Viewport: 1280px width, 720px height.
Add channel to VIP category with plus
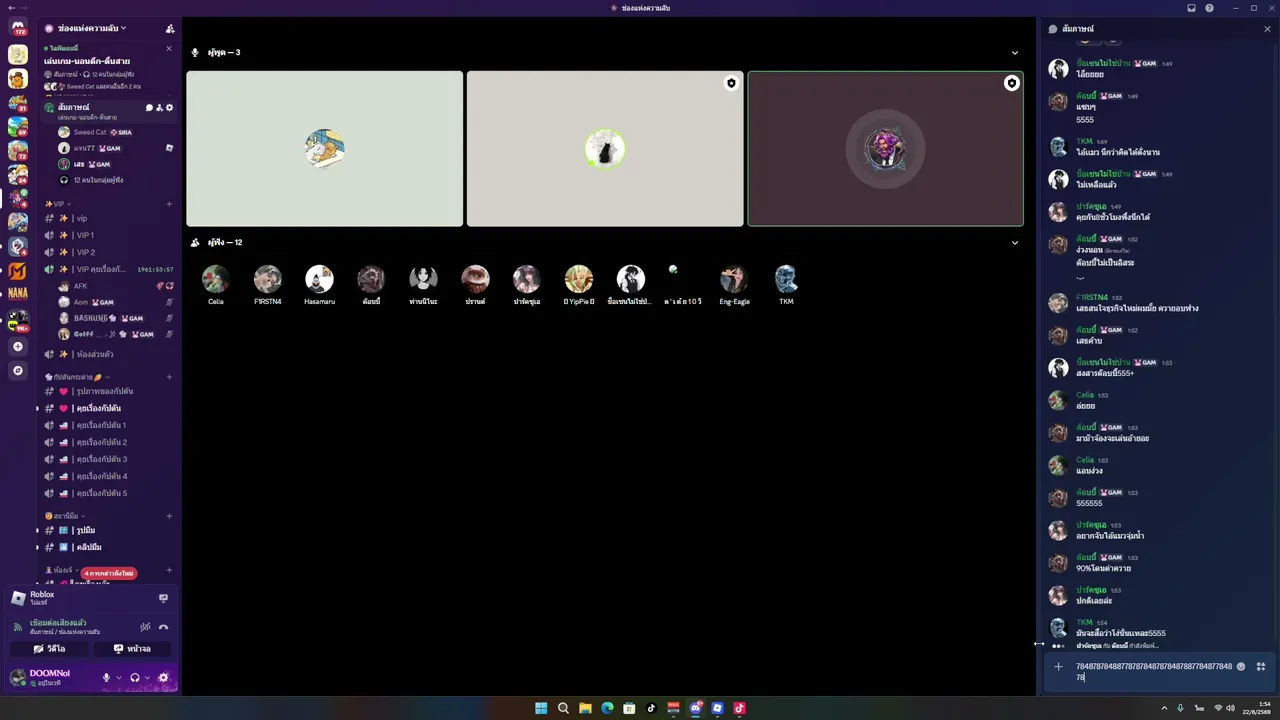click(x=169, y=204)
